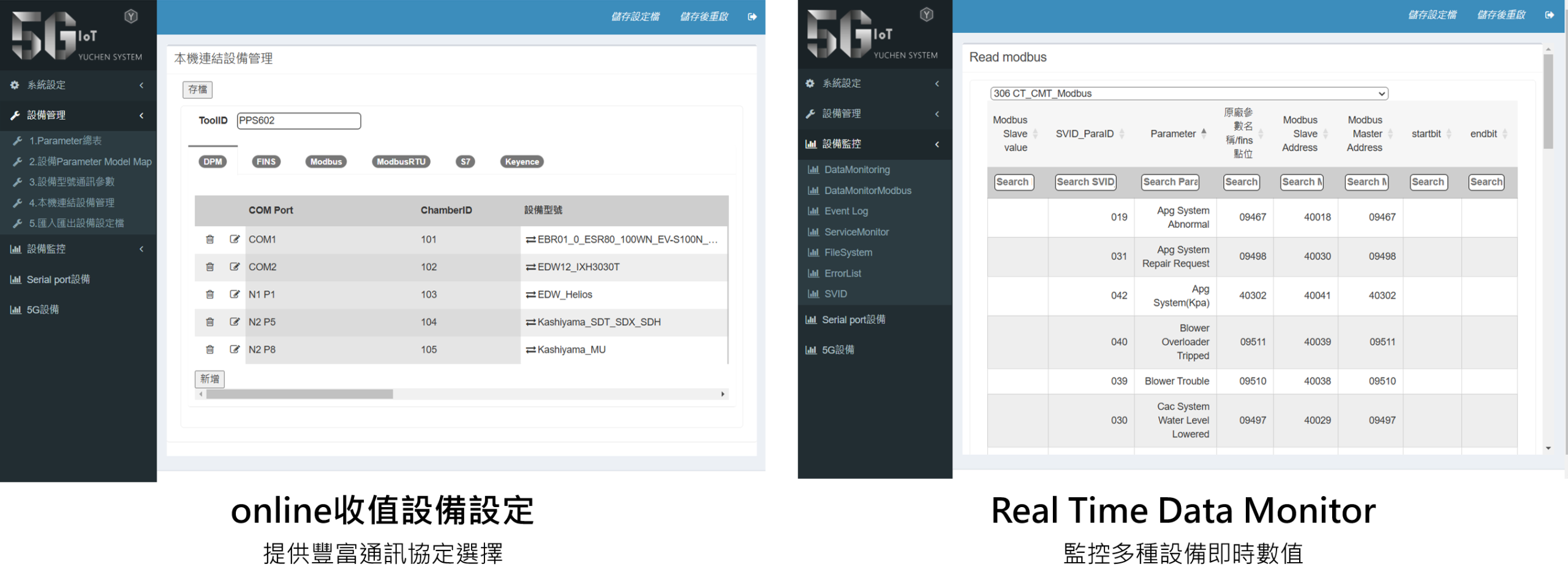The image size is (1568, 583).
Task: Sort by Parameter column arrow
Action: pos(1204,134)
